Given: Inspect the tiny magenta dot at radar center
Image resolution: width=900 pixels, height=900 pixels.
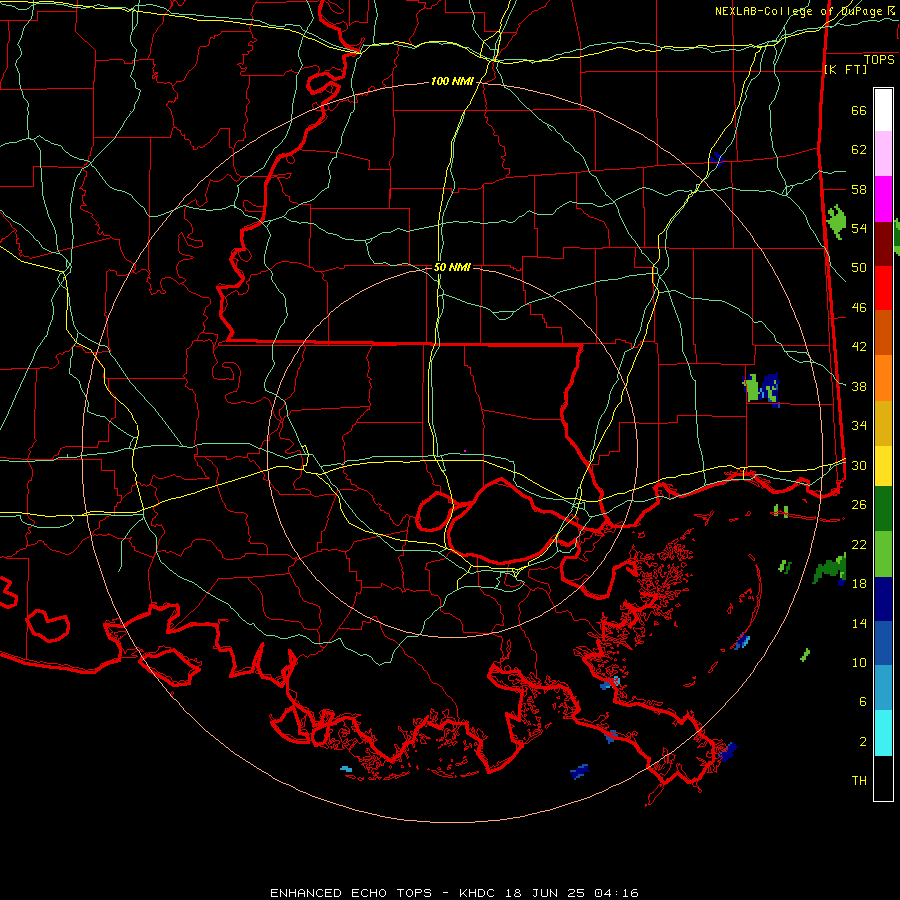Looking at the screenshot, I should pyautogui.click(x=465, y=451).
